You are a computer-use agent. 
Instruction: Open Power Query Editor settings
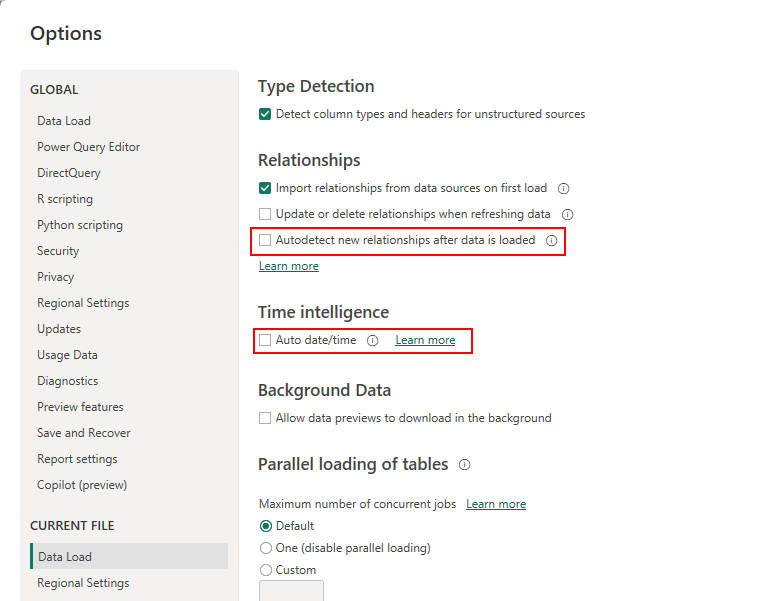[88, 147]
